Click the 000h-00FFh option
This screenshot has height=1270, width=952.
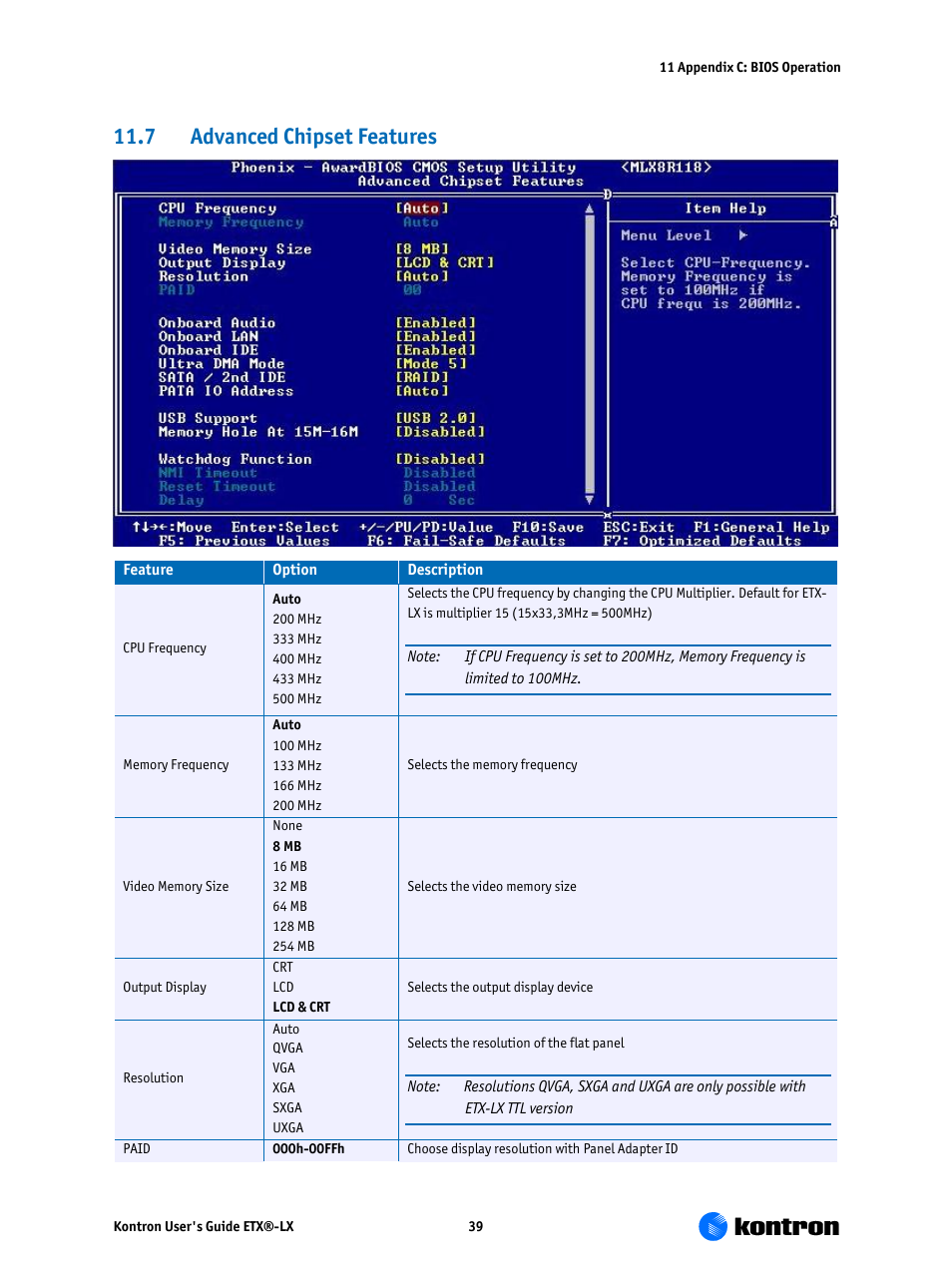[x=308, y=1149]
